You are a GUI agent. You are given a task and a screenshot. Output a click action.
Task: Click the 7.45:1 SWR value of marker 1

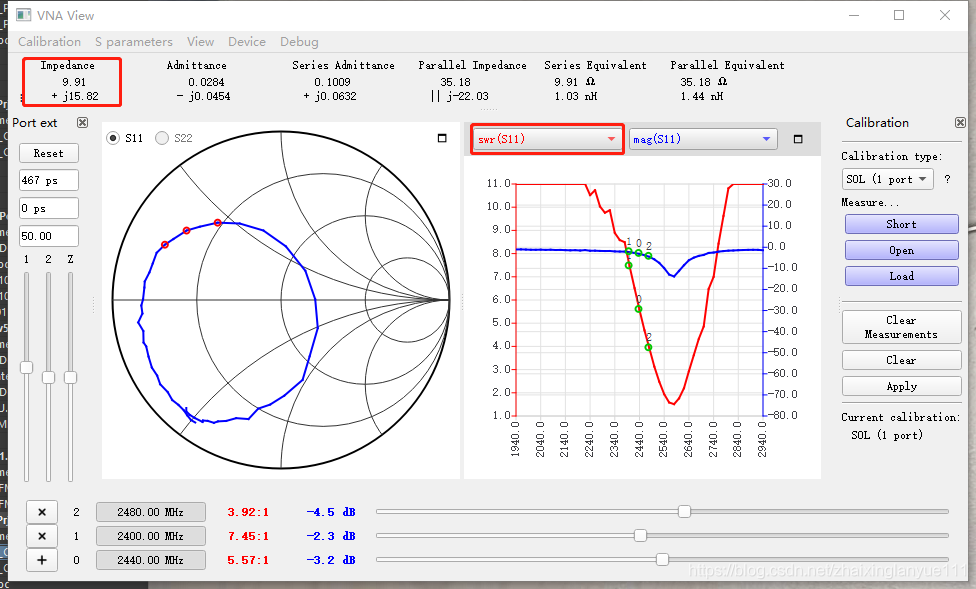tap(248, 536)
